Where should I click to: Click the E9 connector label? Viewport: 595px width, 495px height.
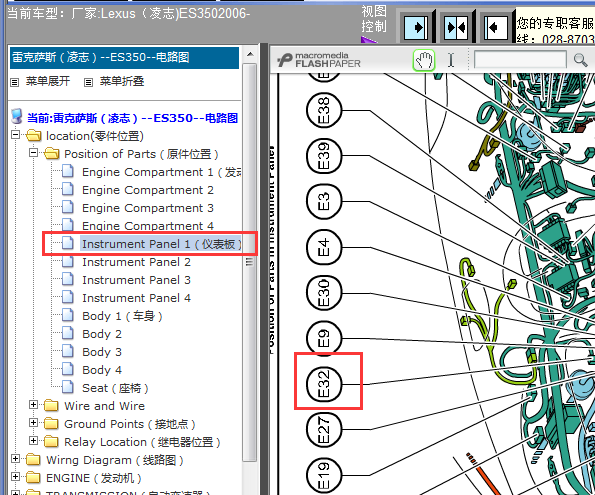(x=324, y=338)
